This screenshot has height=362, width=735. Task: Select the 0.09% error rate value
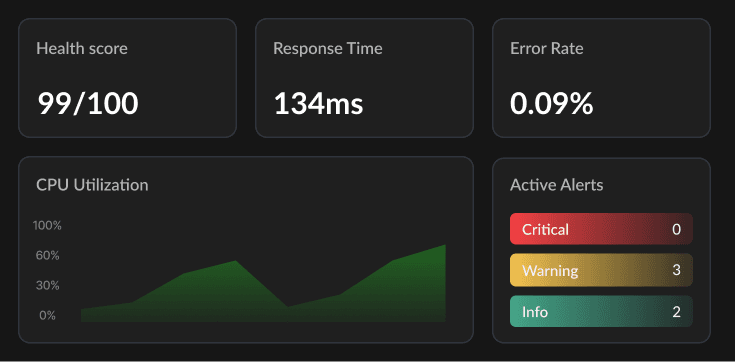click(x=552, y=103)
